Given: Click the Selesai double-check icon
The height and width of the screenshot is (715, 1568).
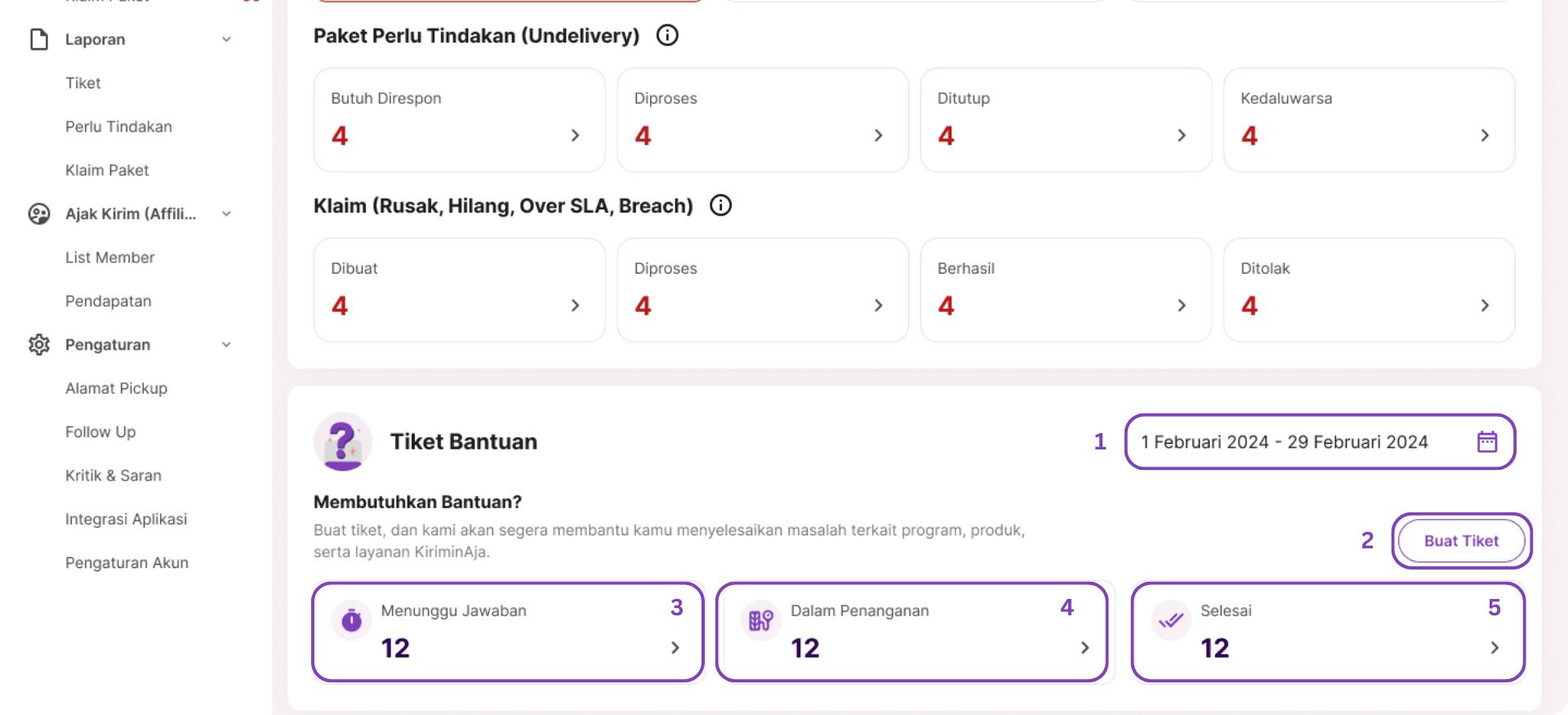Looking at the screenshot, I should coord(1170,621).
